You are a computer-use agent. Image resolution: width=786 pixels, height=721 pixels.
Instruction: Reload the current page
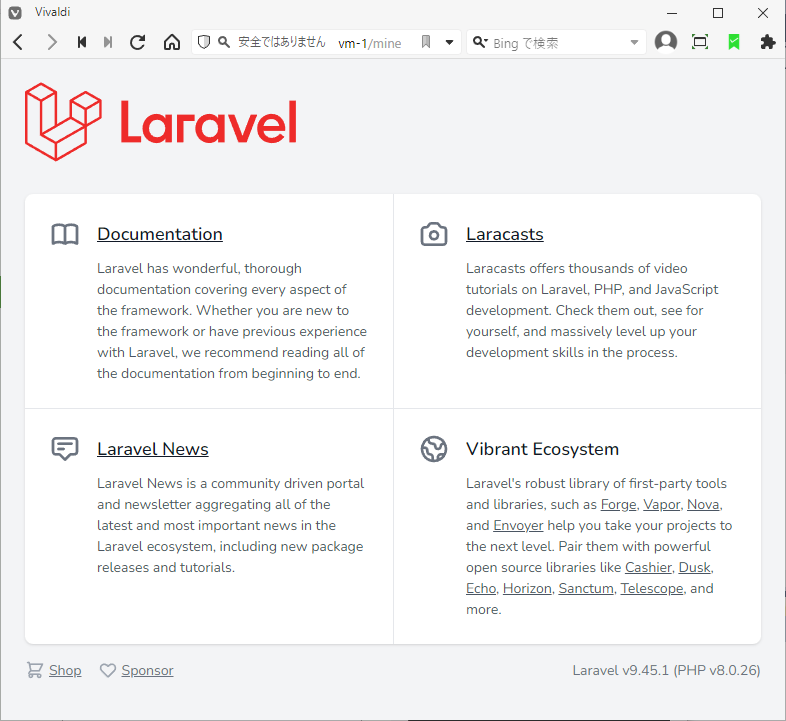pos(137,42)
